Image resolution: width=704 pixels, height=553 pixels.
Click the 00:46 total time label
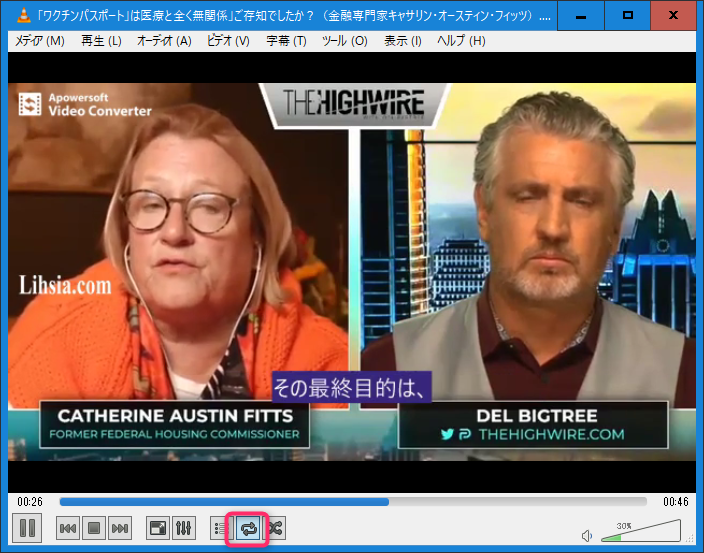click(x=676, y=502)
